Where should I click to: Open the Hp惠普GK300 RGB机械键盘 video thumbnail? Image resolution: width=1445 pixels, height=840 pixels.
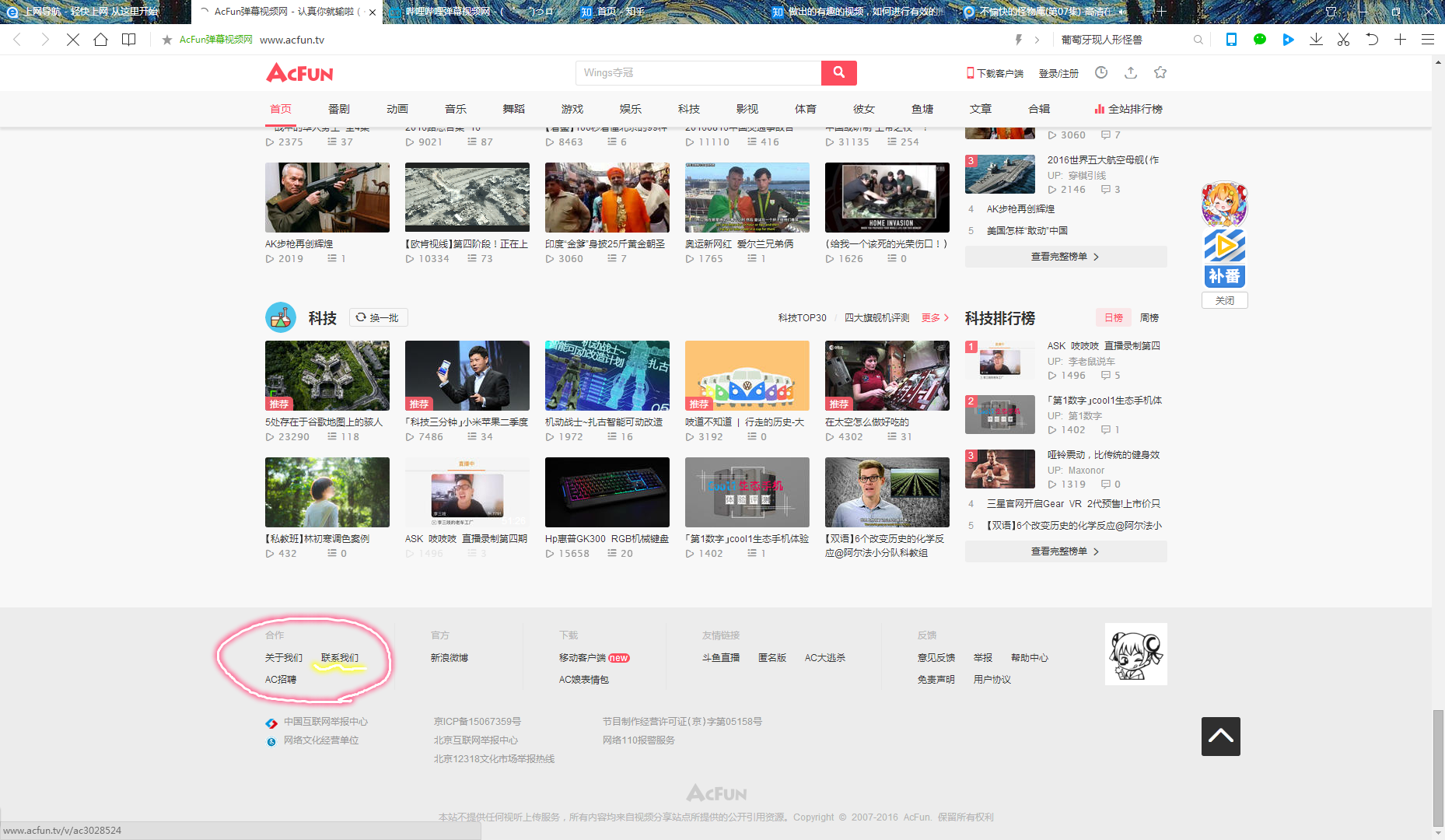click(607, 492)
